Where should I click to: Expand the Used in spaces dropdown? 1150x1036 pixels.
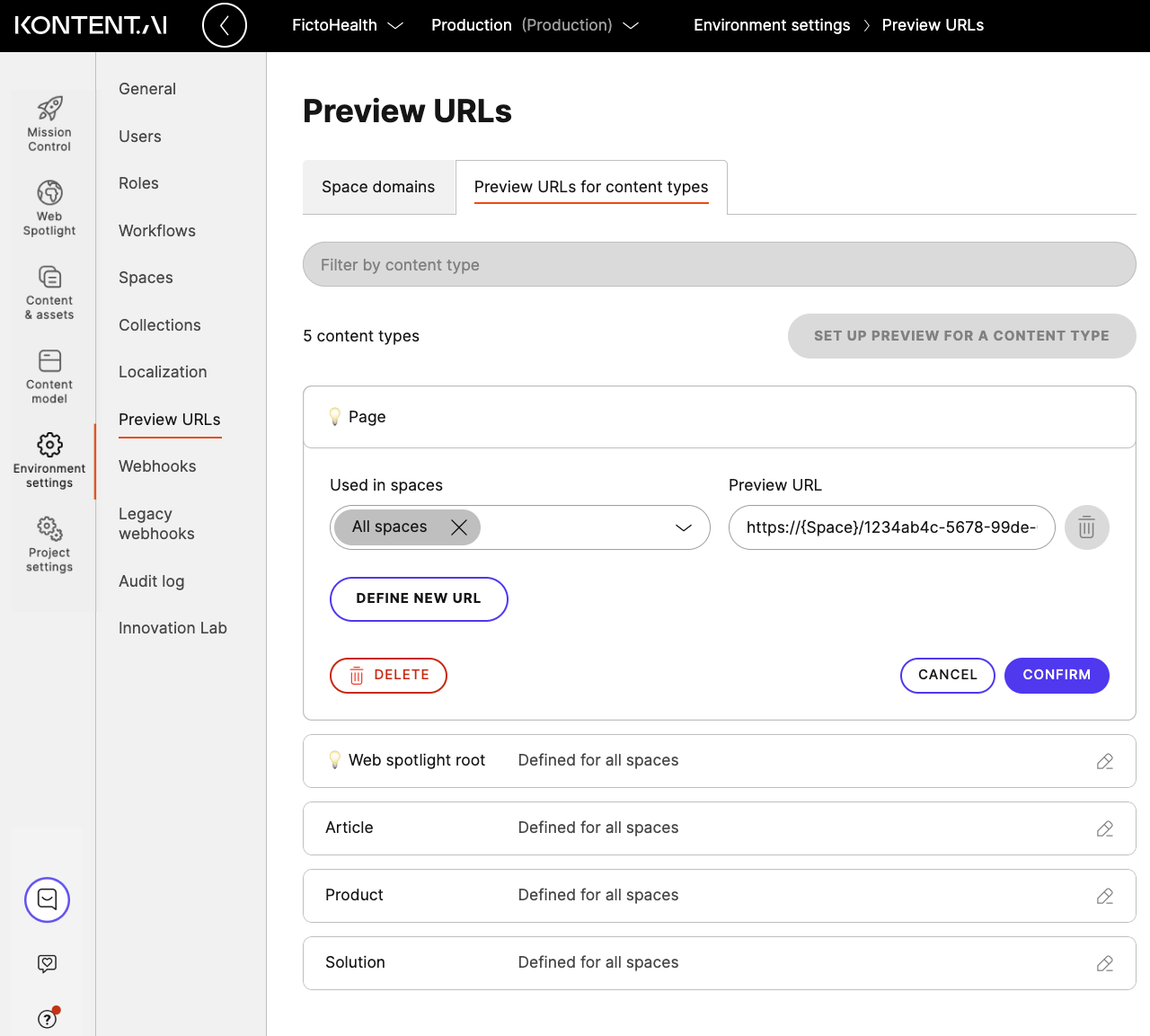coord(683,527)
